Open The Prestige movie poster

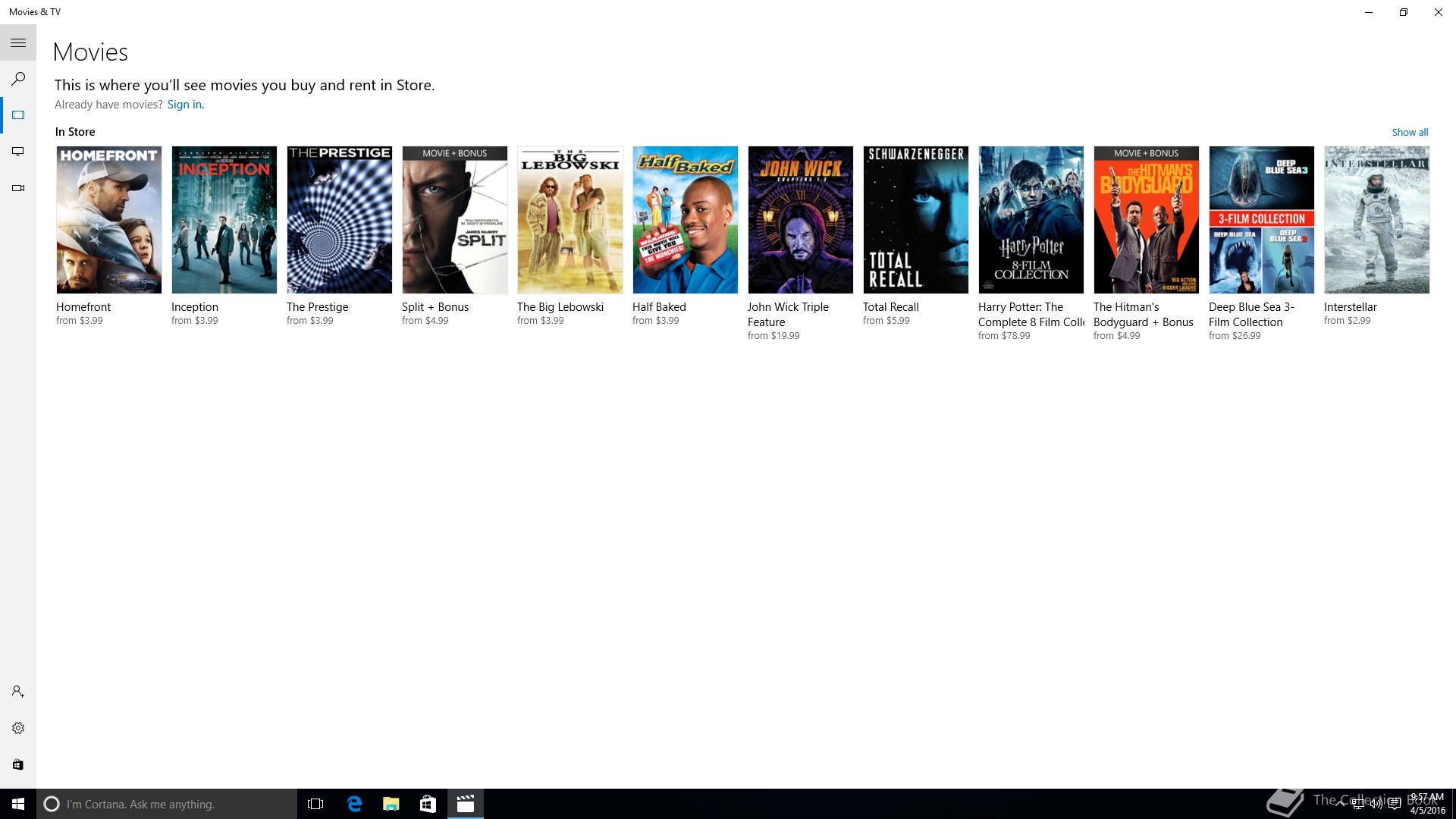click(340, 220)
